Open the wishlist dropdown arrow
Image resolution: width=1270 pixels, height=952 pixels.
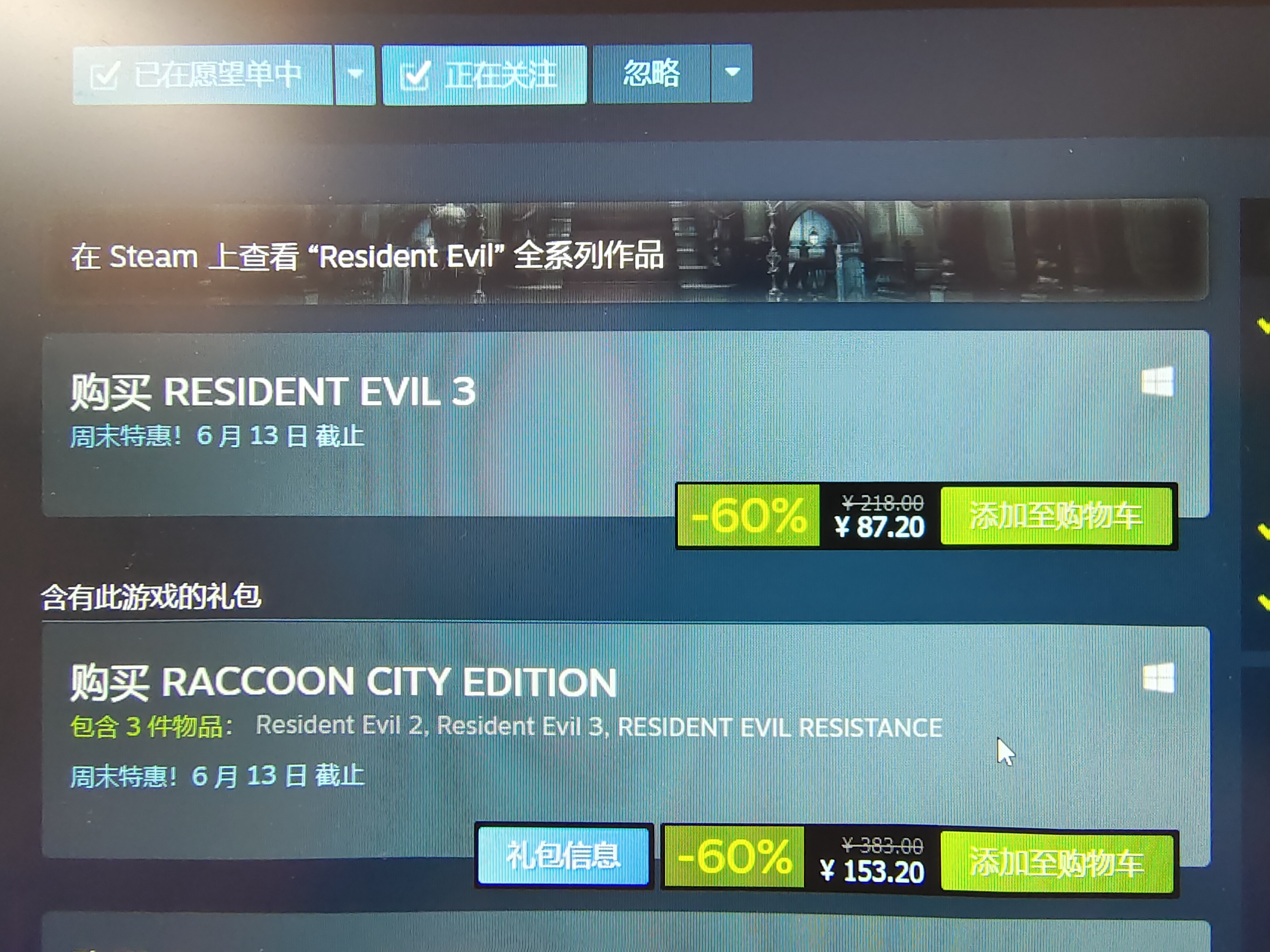tap(355, 75)
